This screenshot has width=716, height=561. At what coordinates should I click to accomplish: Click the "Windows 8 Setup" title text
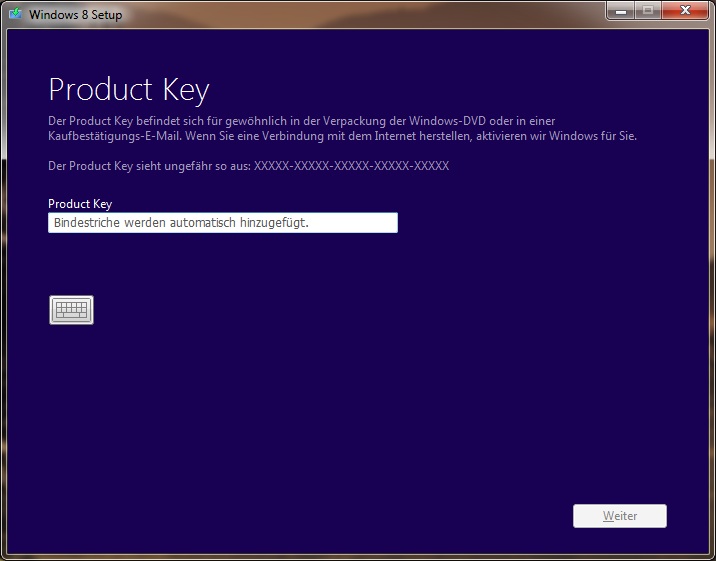76,15
